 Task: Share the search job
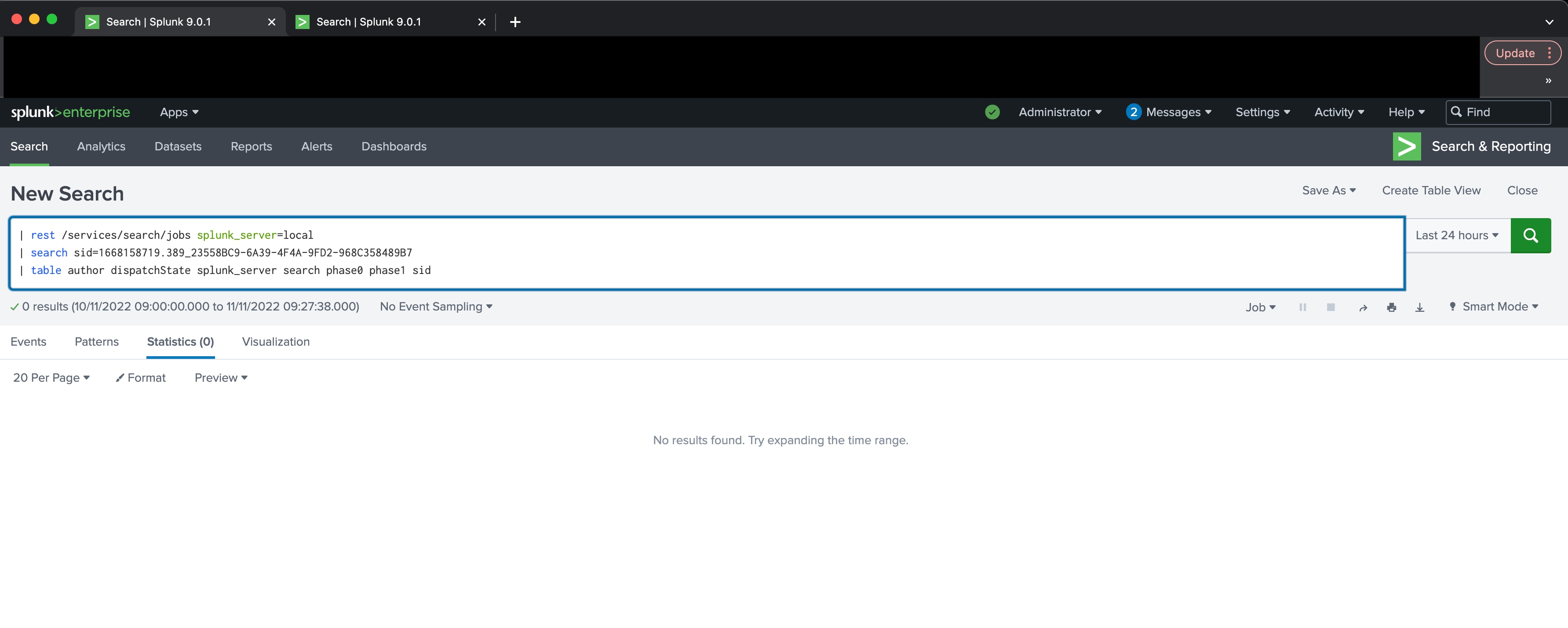click(1363, 308)
